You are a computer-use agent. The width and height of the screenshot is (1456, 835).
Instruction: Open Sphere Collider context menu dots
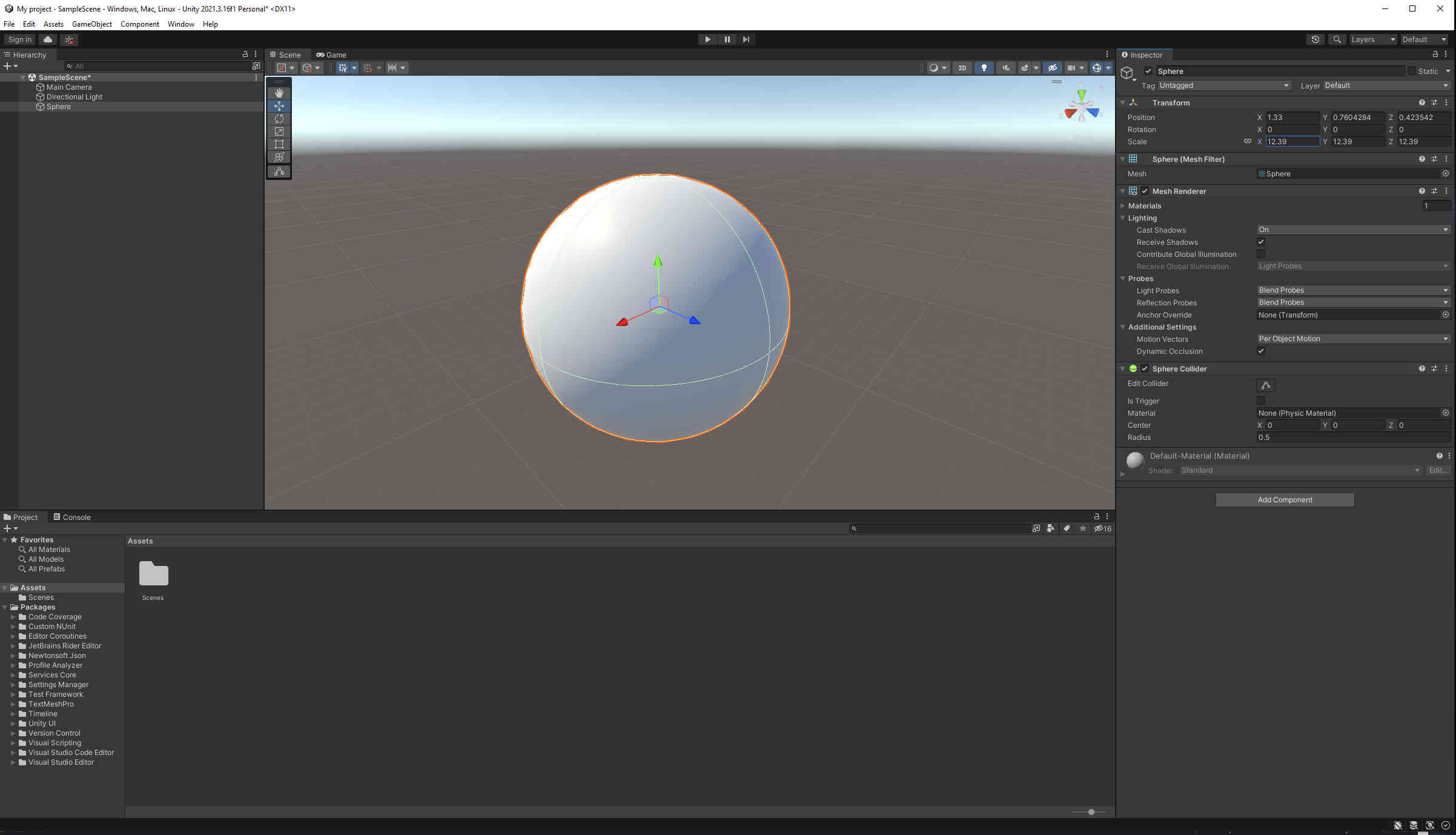(x=1446, y=369)
